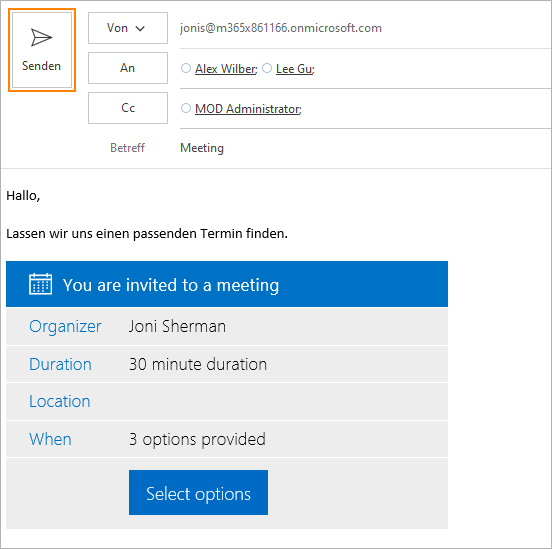
Task: Click the presence circle beside Alex Wilber
Action: [186, 68]
